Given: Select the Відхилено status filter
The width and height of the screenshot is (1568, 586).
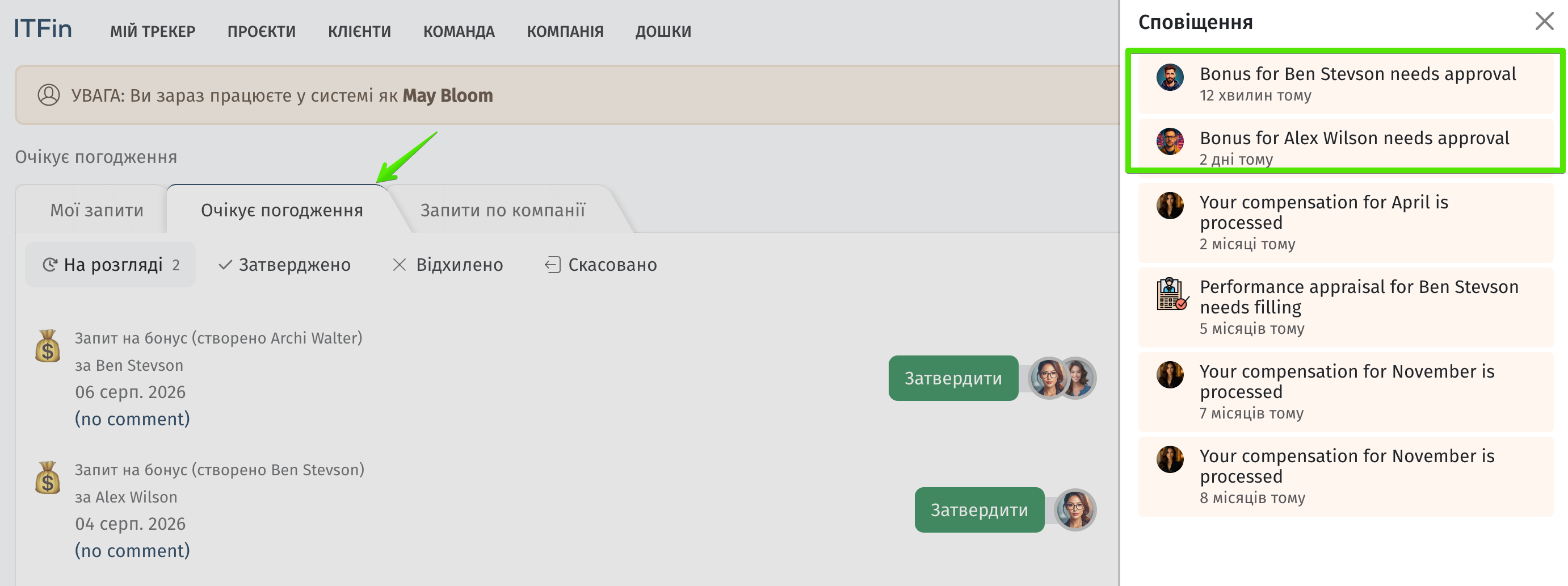Looking at the screenshot, I should click(448, 265).
